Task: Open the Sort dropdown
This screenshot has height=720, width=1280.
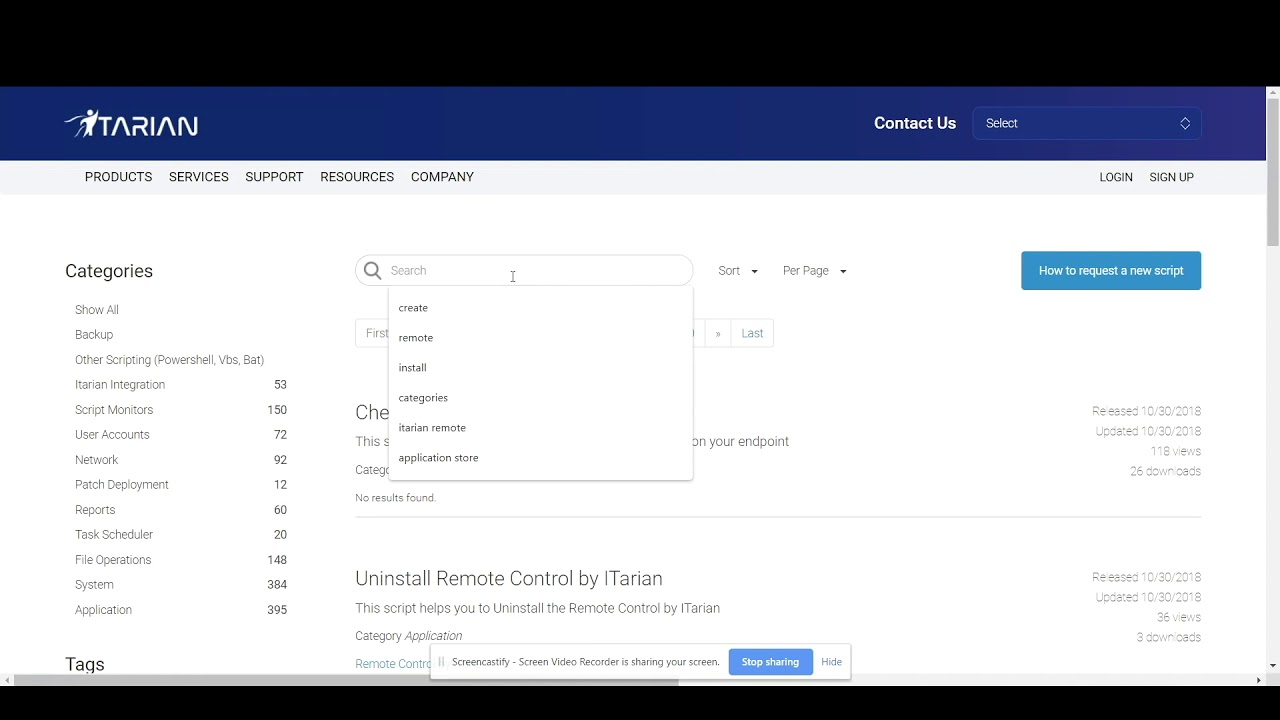Action: 738,271
